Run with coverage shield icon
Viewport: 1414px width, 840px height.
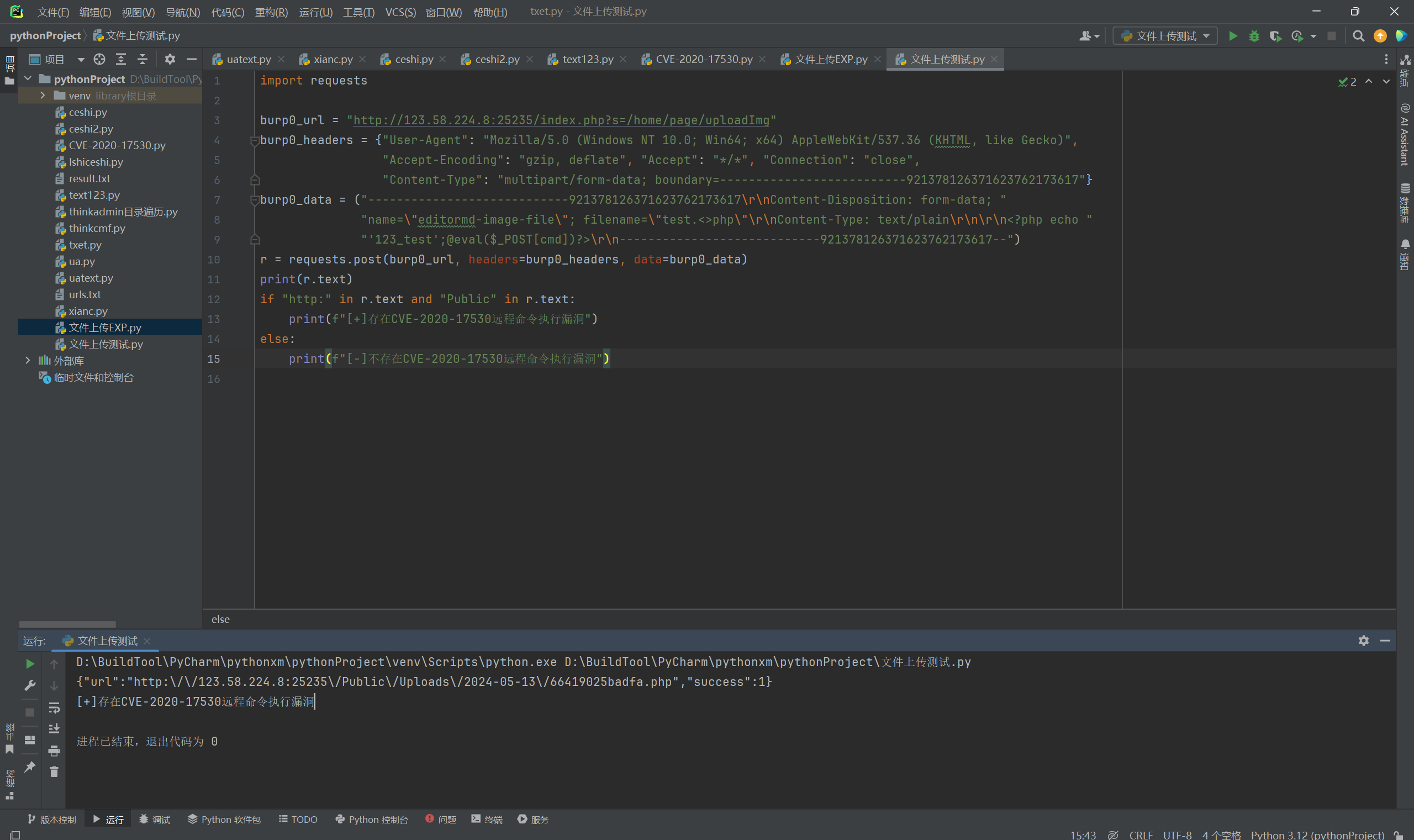(1275, 36)
